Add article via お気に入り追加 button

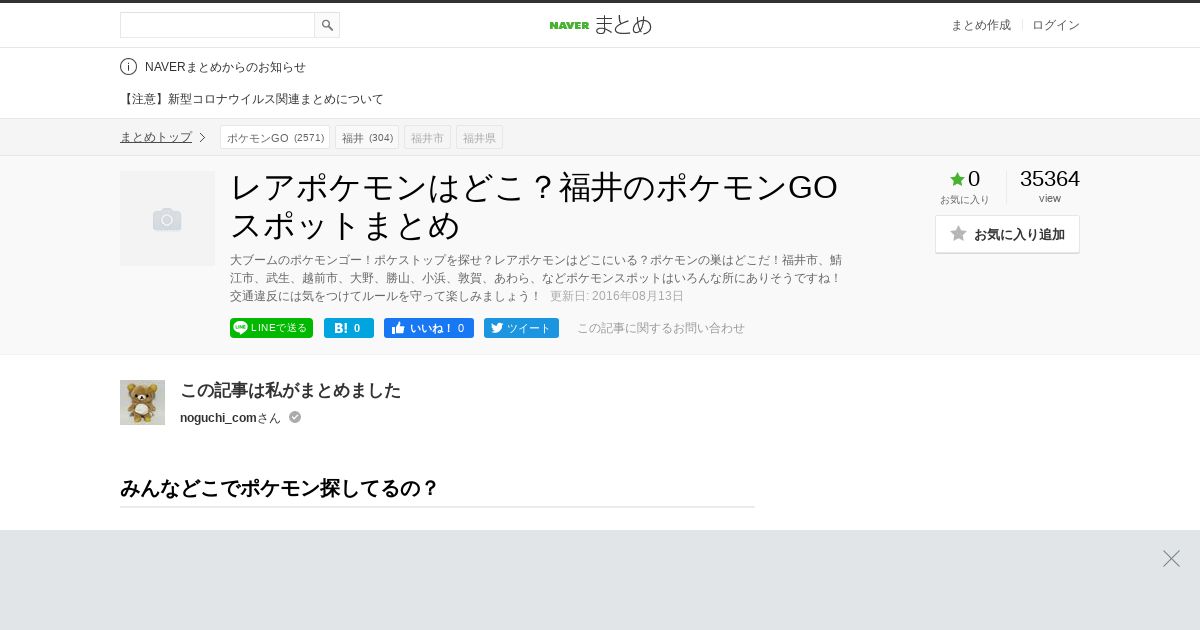click(1007, 234)
